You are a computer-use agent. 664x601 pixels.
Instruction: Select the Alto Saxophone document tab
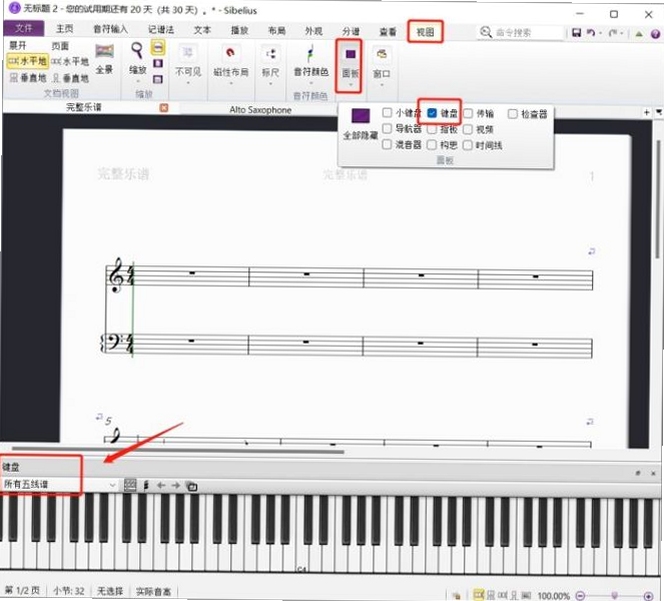pyautogui.click(x=260, y=110)
